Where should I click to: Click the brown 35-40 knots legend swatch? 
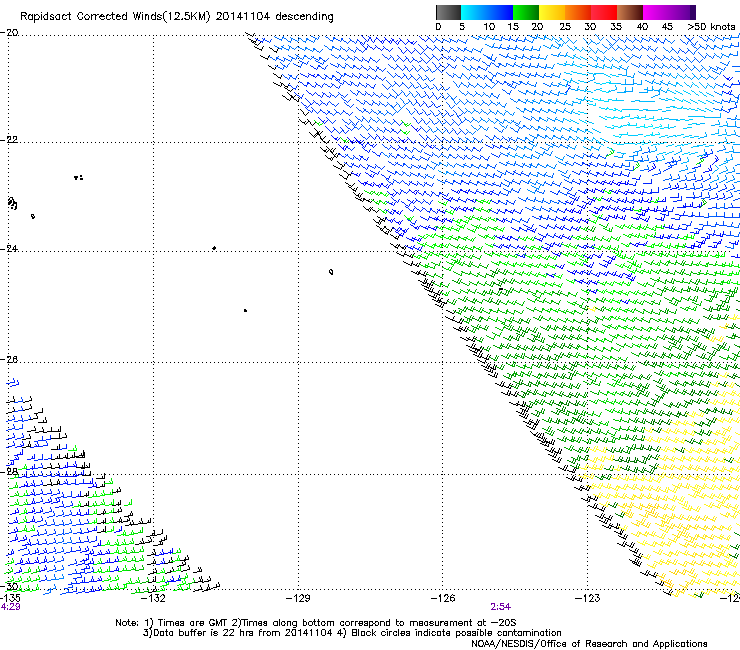630,12
